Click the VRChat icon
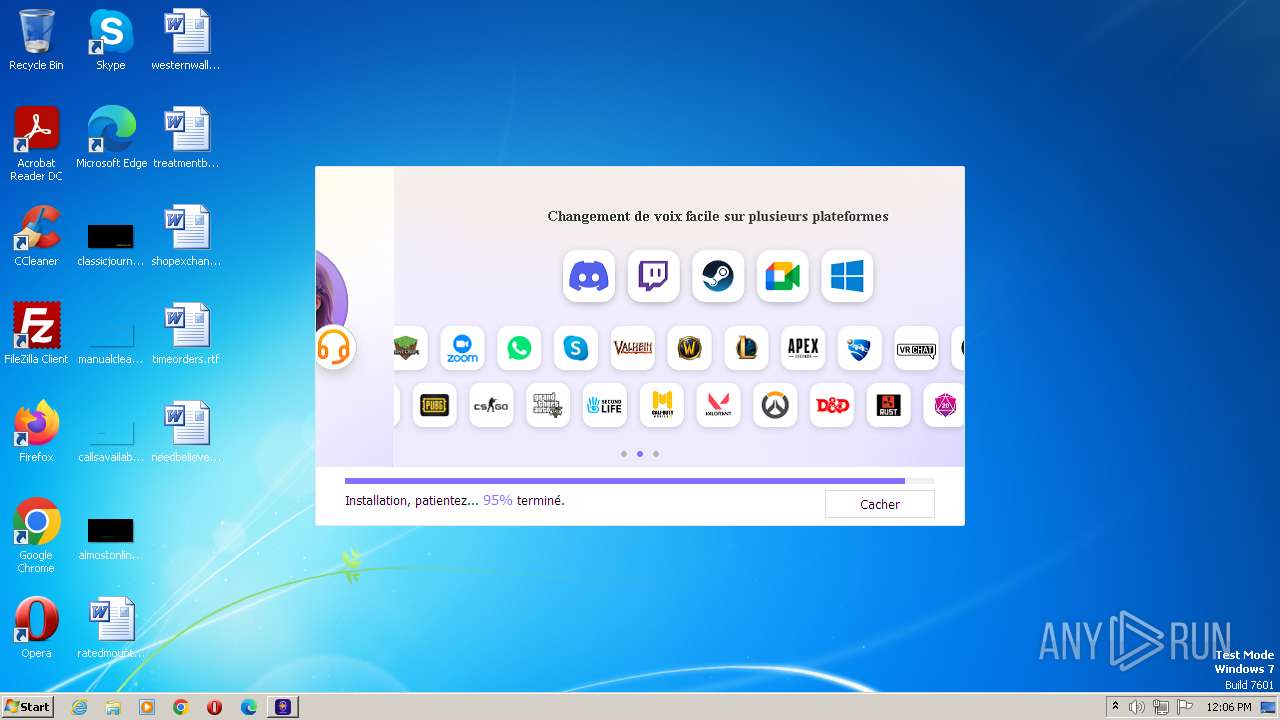 point(917,348)
